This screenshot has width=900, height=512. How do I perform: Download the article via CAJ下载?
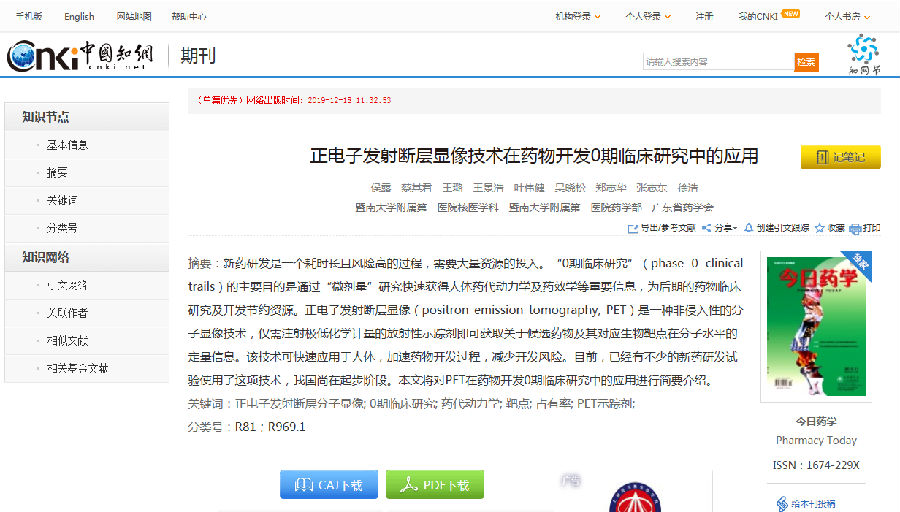tap(328, 485)
